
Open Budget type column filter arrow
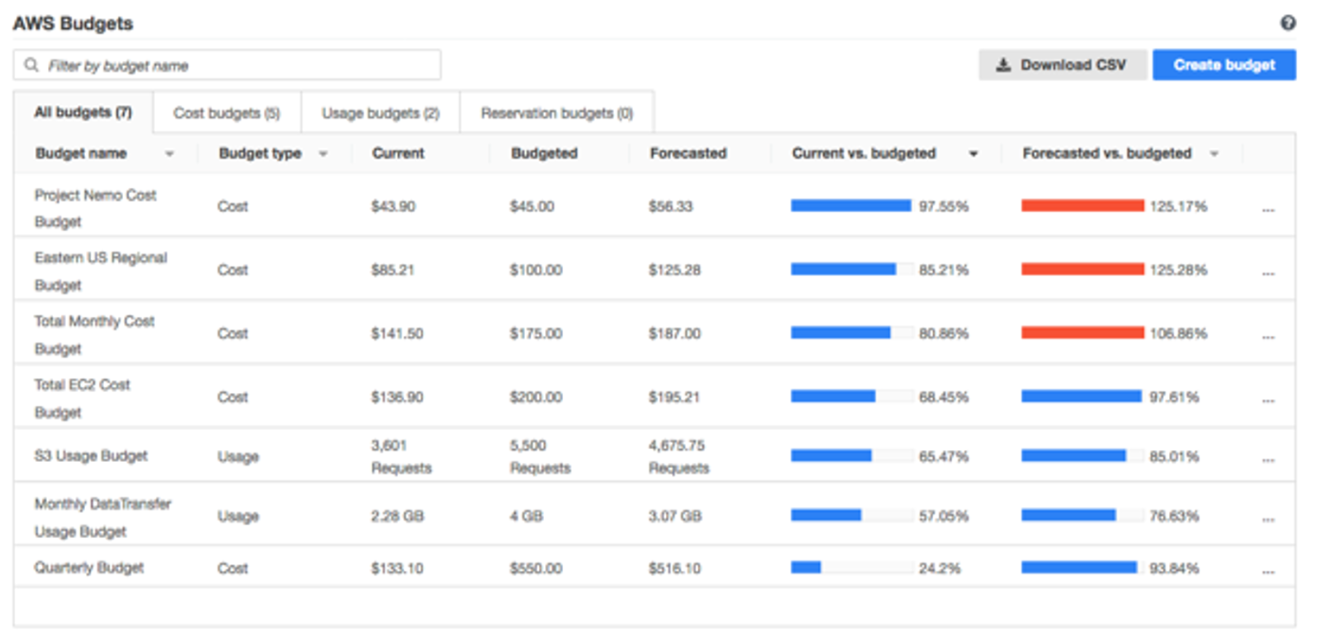[x=323, y=154]
